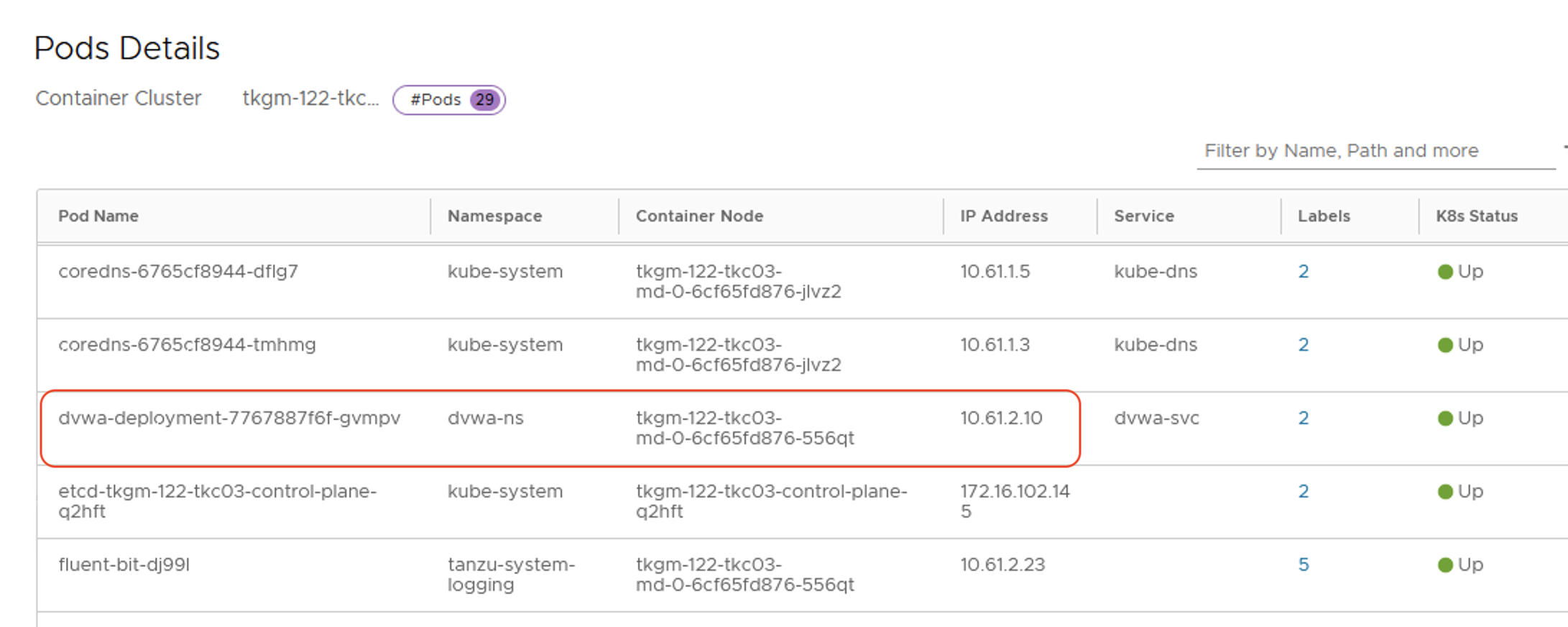Open labels count 2 for etcd pod

tap(1303, 492)
